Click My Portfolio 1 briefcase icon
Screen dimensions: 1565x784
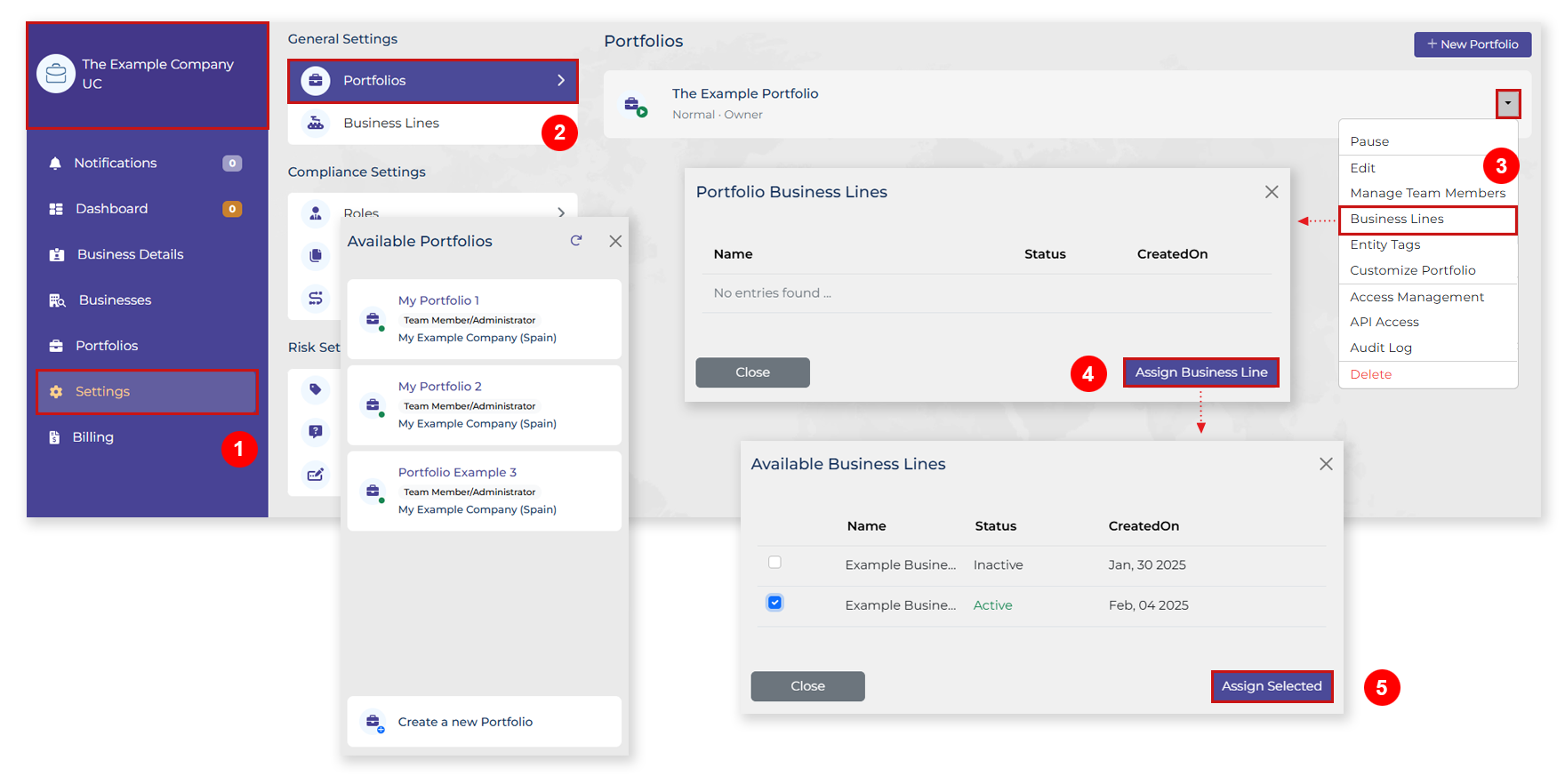coord(373,320)
